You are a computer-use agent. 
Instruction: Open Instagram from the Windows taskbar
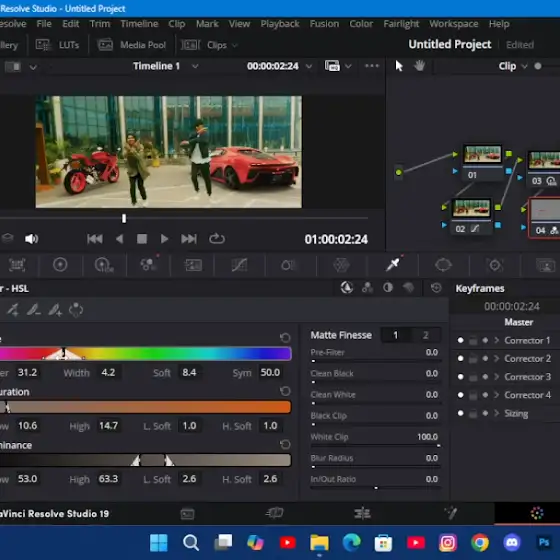[x=448, y=542]
